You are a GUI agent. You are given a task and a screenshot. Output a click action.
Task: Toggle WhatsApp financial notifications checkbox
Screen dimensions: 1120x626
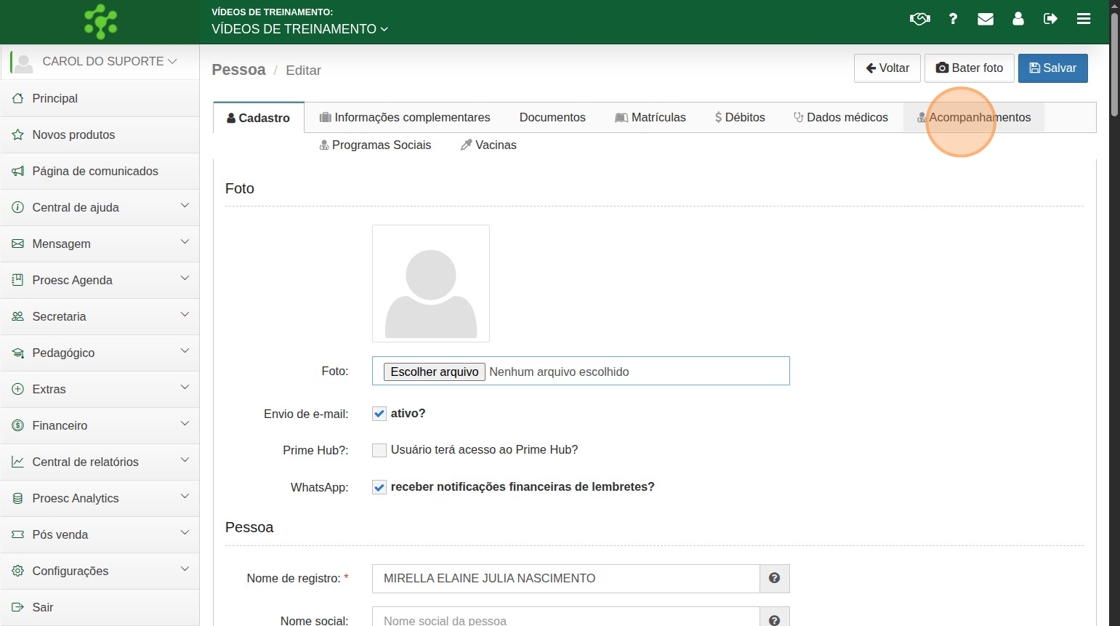click(x=379, y=487)
